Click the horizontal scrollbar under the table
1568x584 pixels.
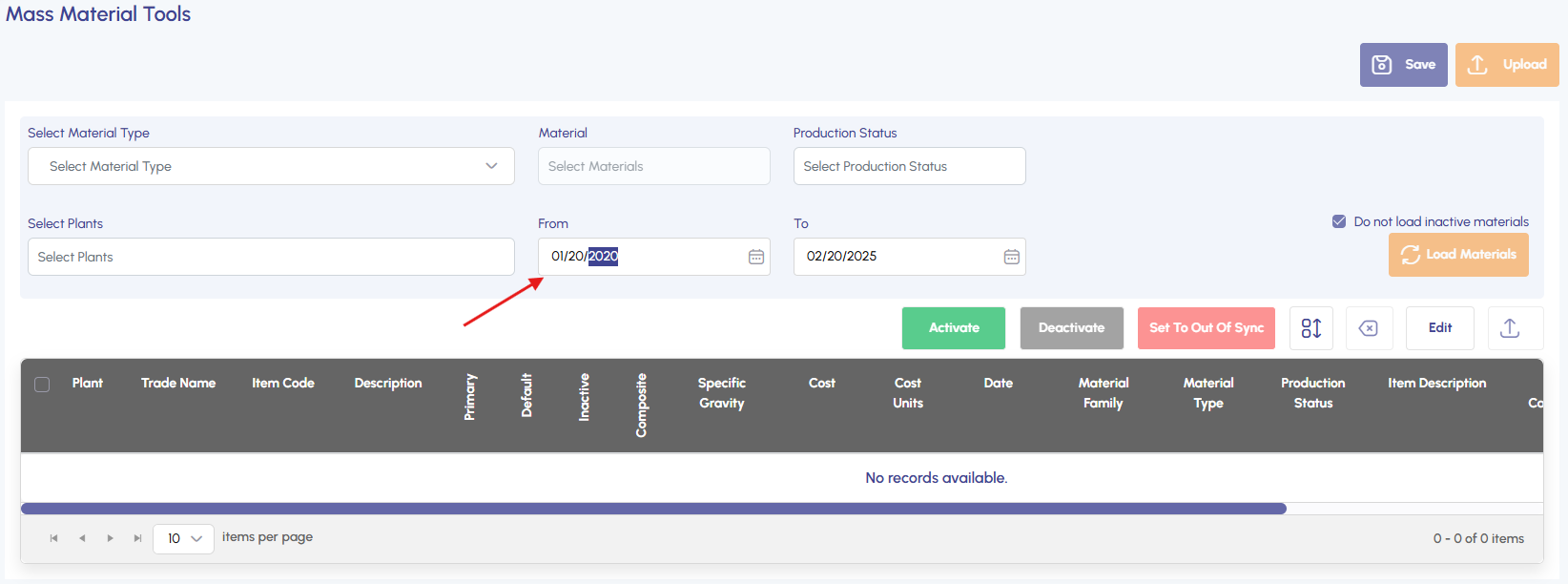coord(653,509)
